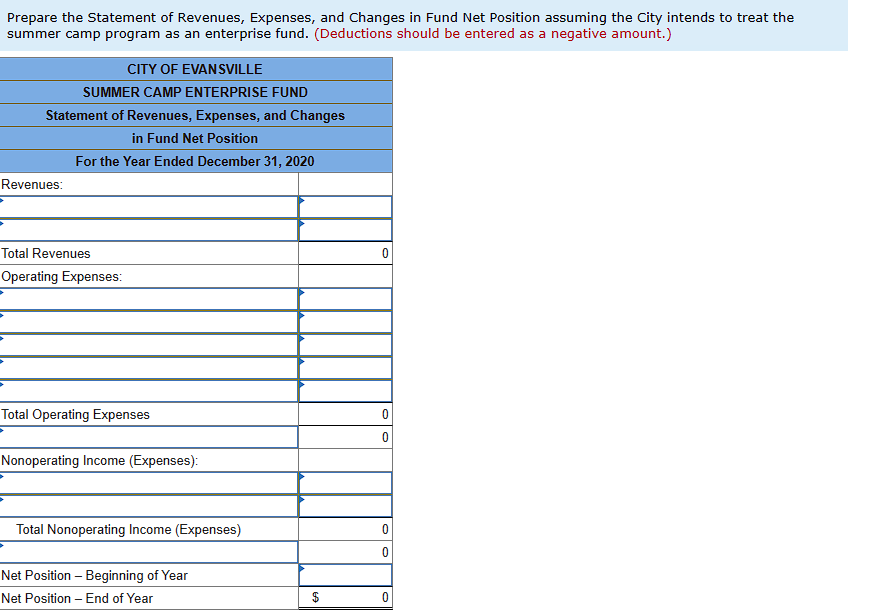Screen dimensions: 890x615
Task: Click the Total Operating Expenses amount cell
Action: 345,414
